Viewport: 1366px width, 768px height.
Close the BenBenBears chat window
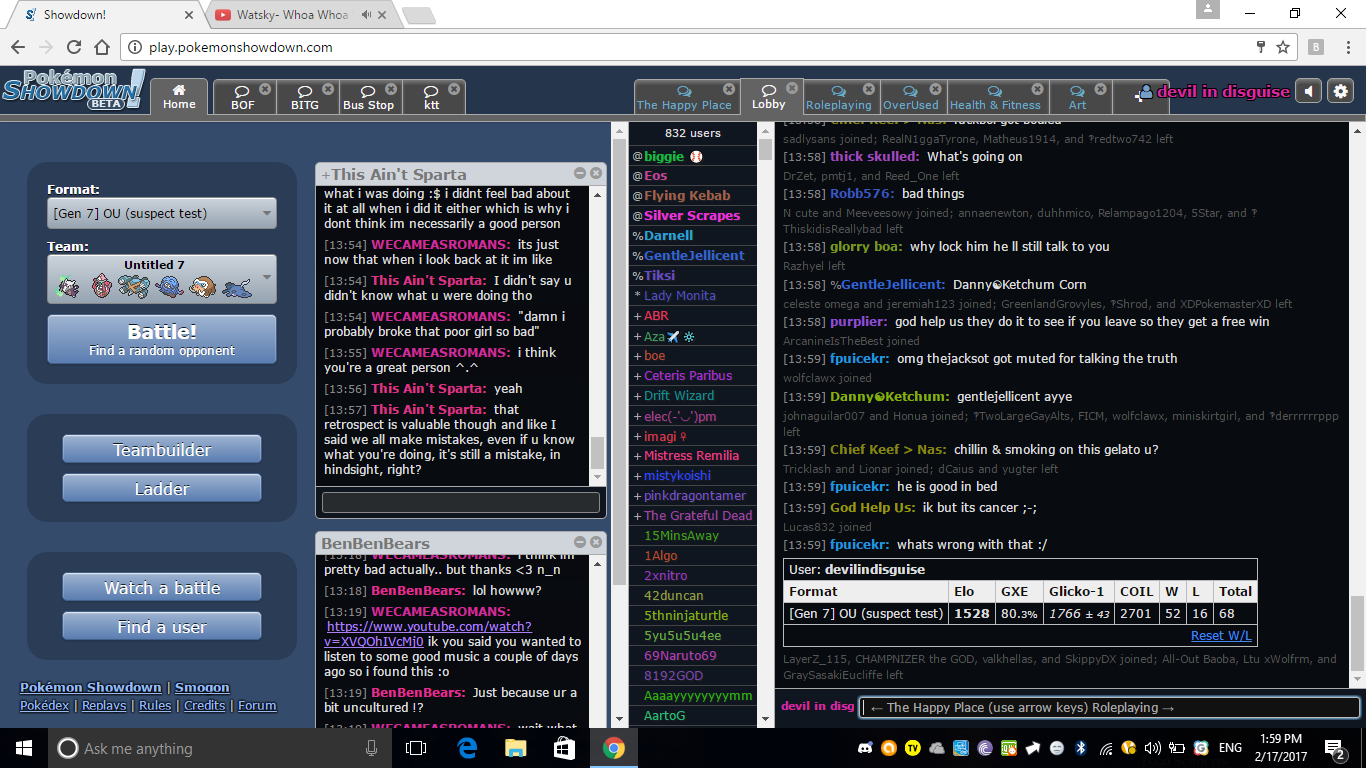(x=596, y=541)
